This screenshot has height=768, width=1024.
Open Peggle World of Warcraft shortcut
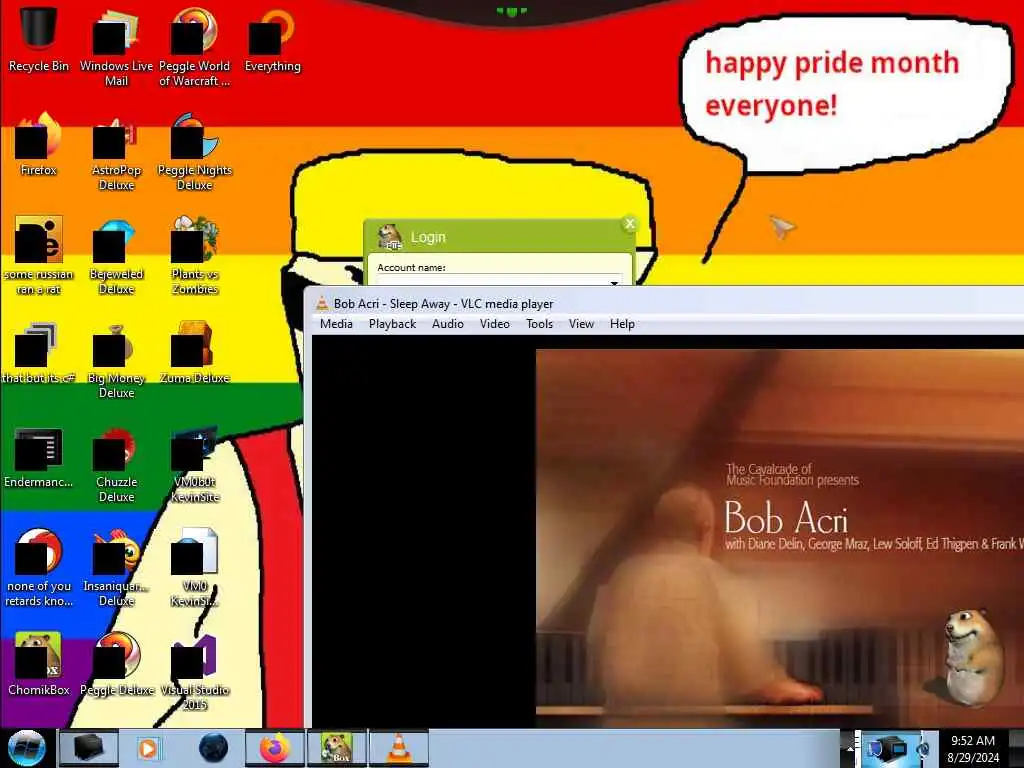(194, 46)
